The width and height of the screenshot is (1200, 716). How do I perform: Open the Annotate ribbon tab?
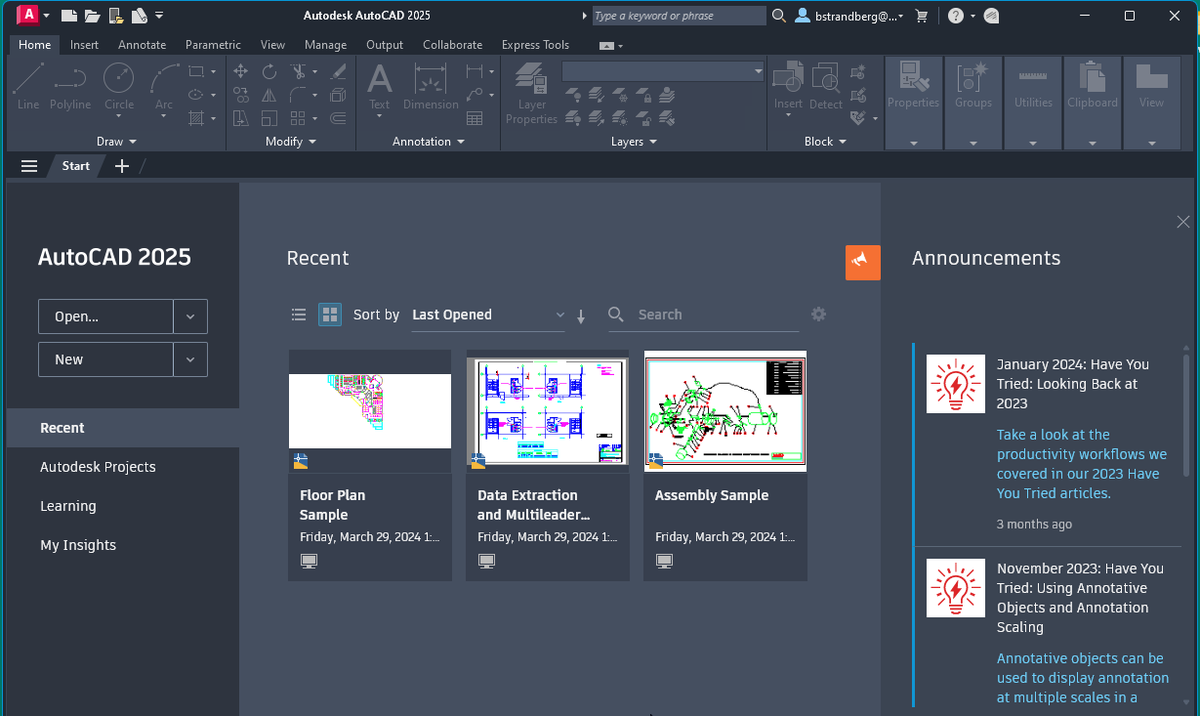pos(142,45)
